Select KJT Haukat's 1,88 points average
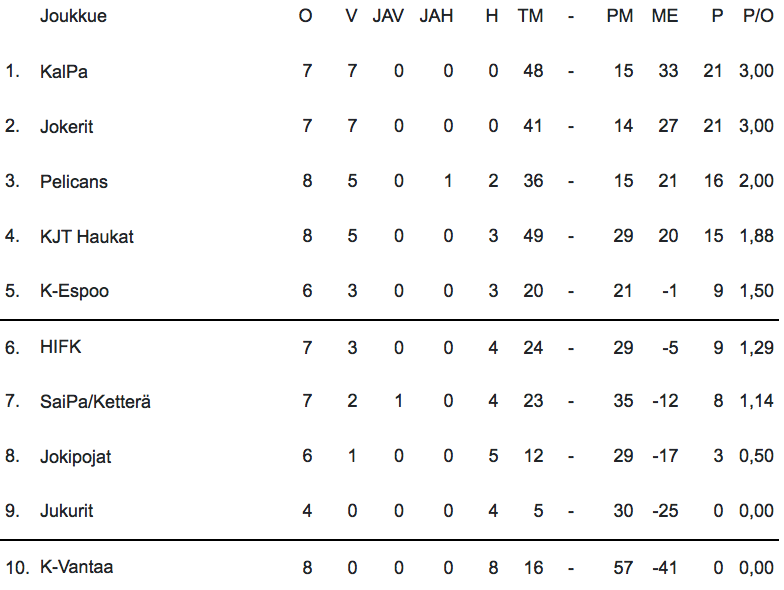784x590 pixels. click(x=756, y=237)
